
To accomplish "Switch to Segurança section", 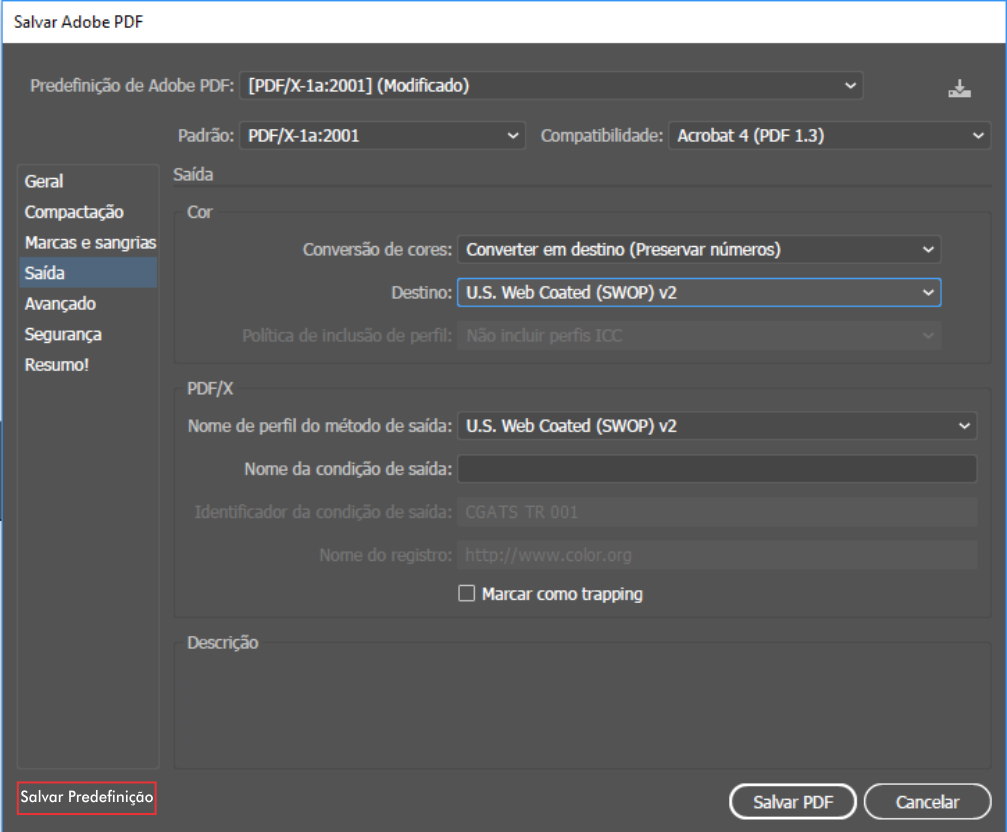I will tap(63, 334).
